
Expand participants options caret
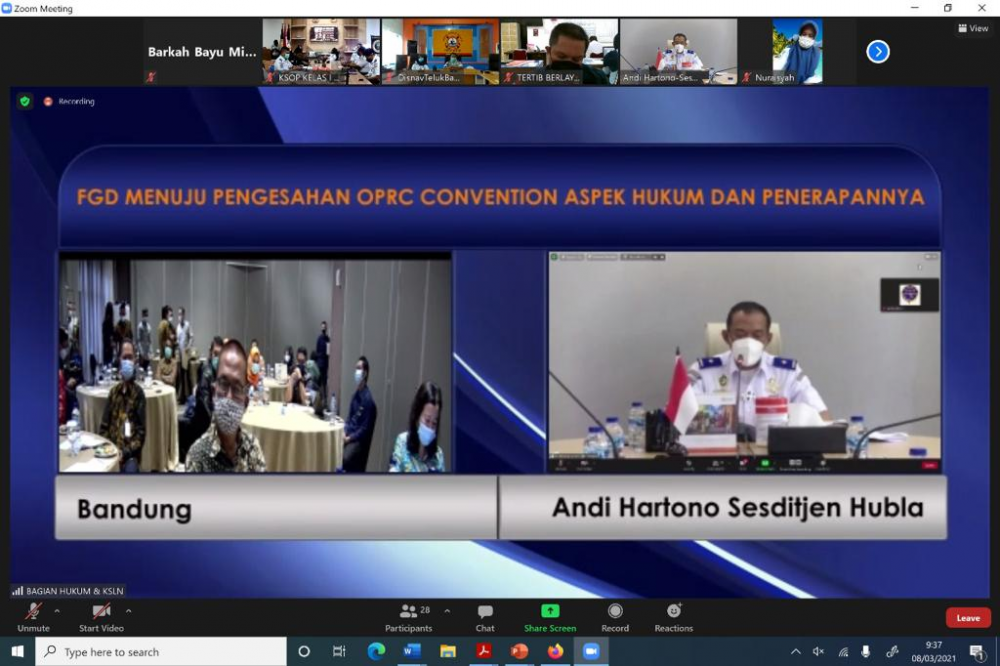pyautogui.click(x=447, y=611)
